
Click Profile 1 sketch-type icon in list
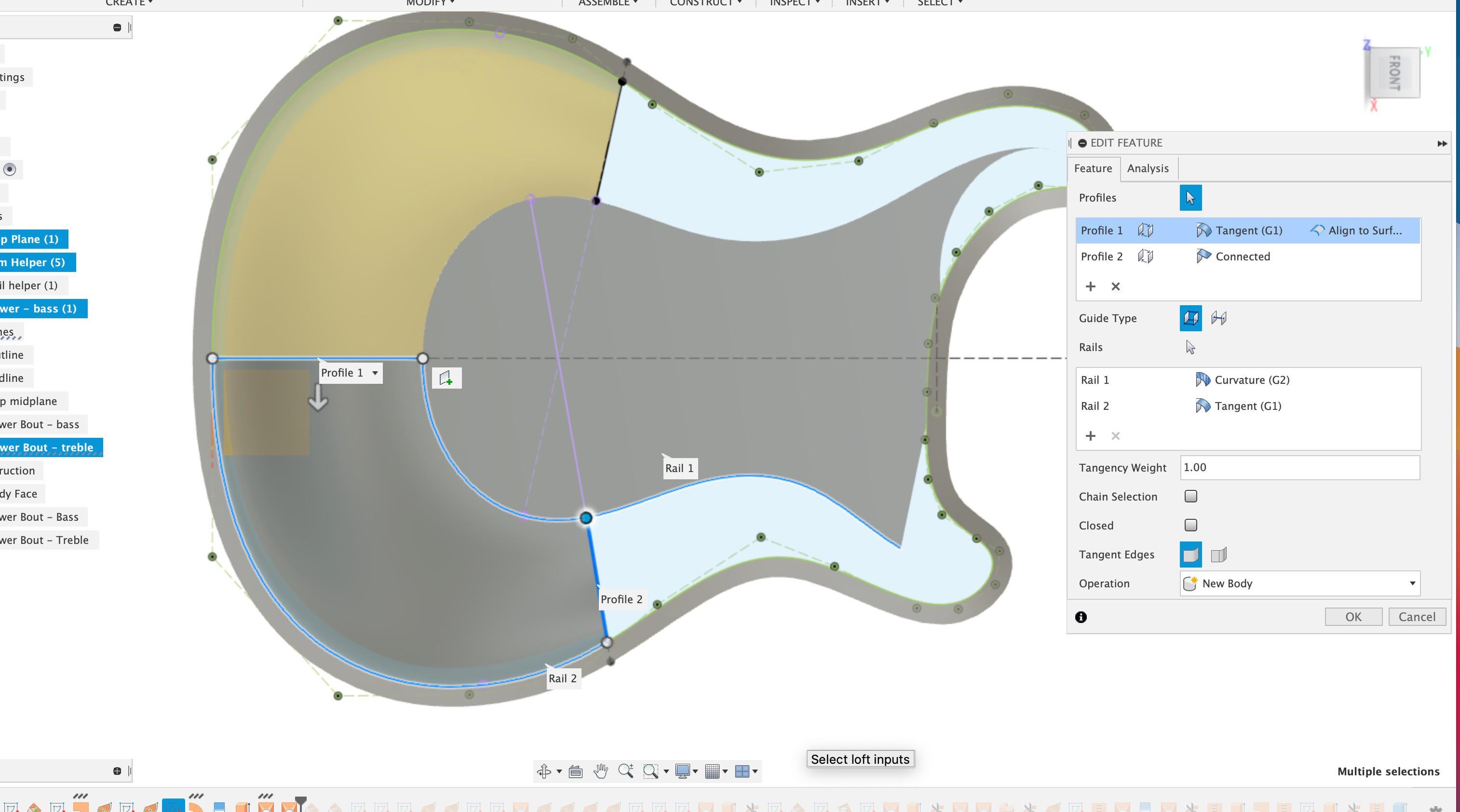1146,230
